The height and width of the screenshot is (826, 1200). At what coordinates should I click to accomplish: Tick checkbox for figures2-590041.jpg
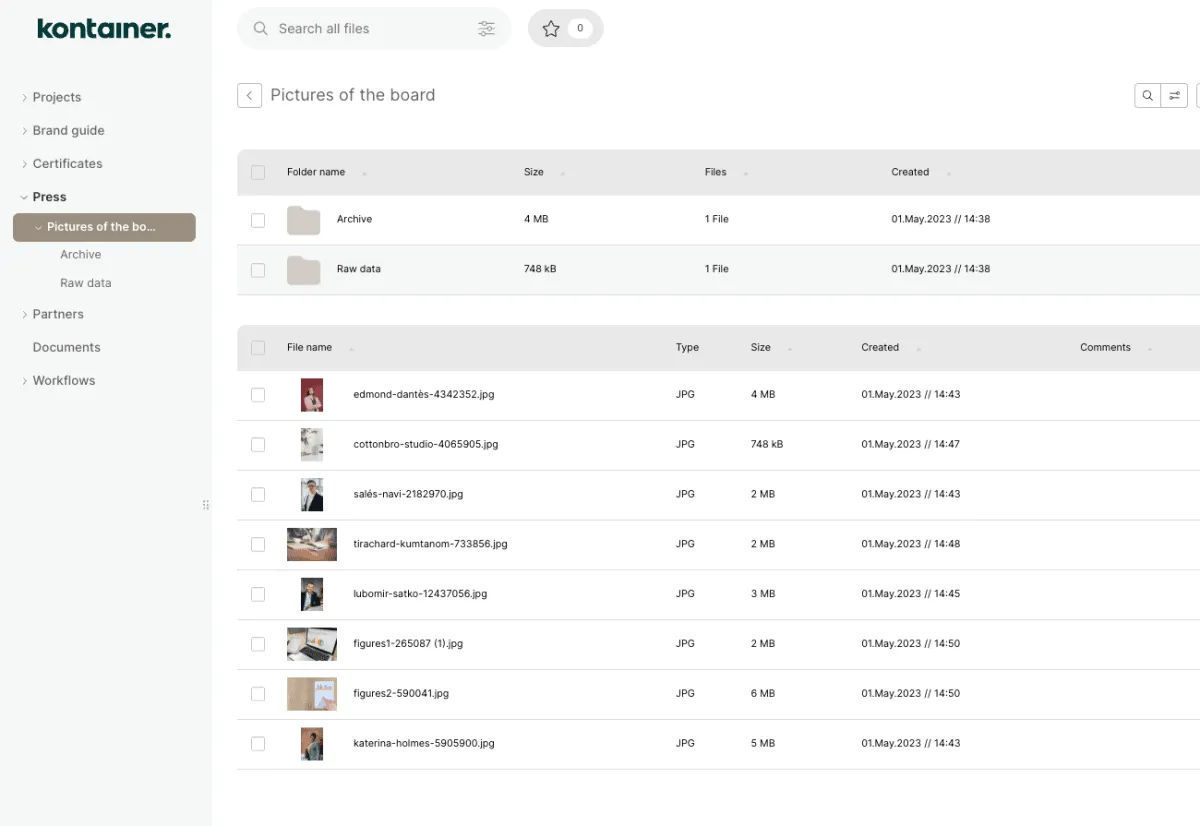(x=258, y=694)
